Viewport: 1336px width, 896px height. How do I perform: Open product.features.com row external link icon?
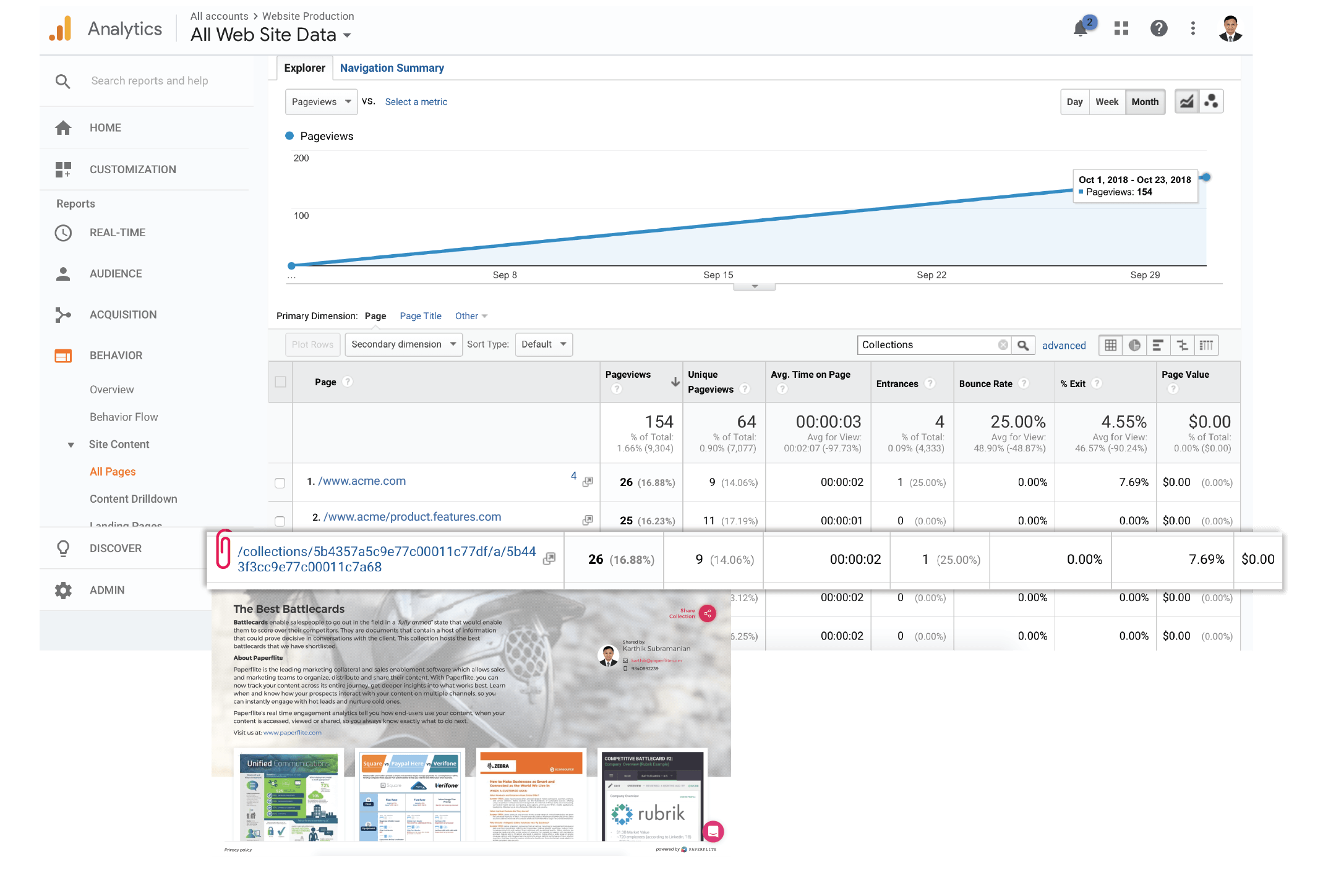tap(588, 520)
